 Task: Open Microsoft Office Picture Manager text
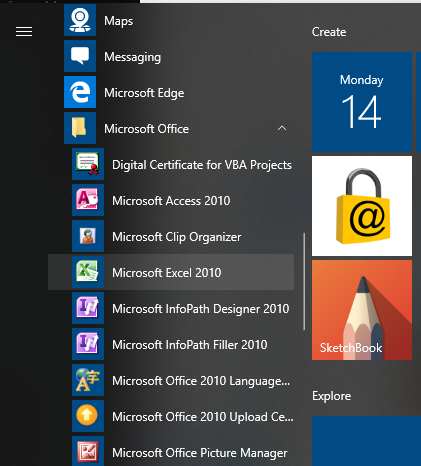200,453
